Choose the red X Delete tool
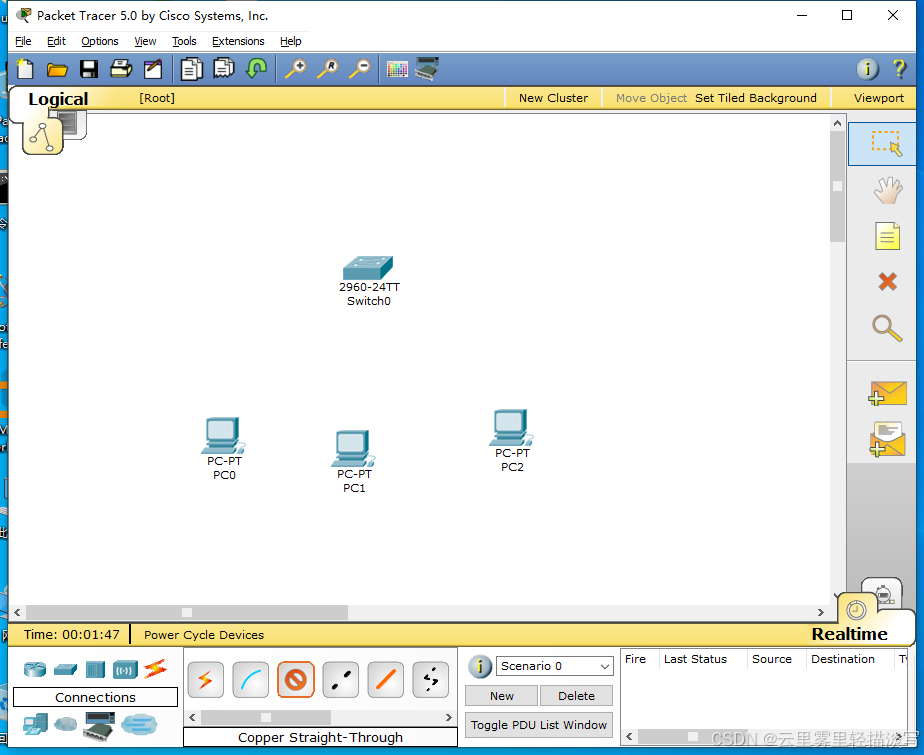Image resolution: width=924 pixels, height=755 pixels. 887,282
